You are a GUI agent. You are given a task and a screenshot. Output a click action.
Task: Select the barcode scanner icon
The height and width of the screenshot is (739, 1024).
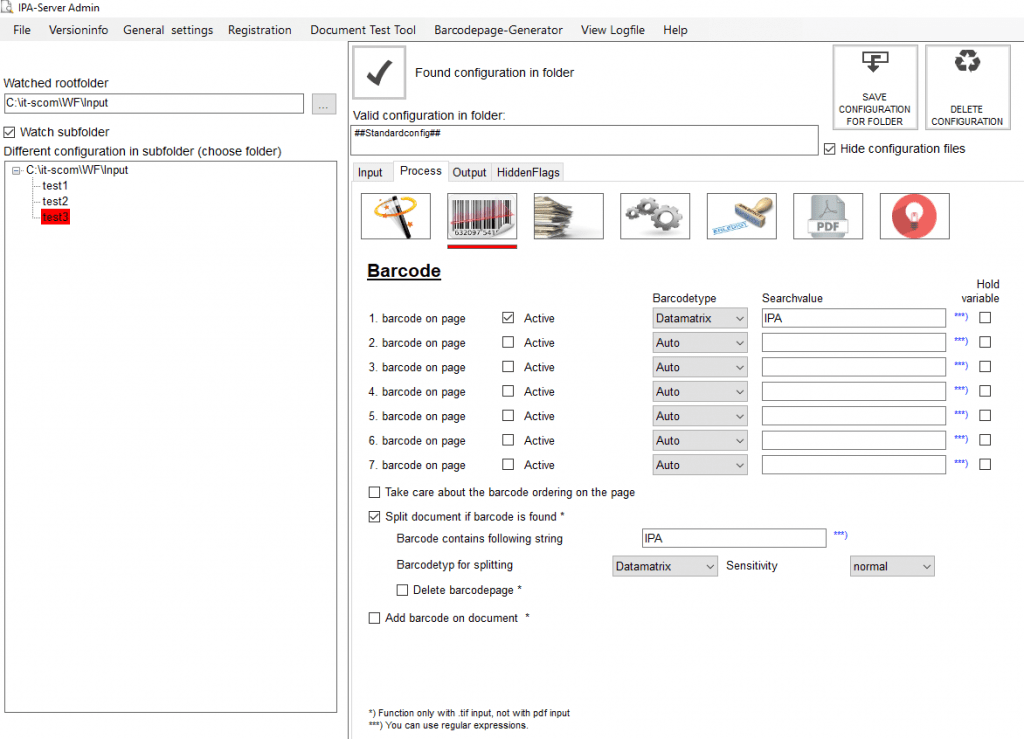[482, 216]
